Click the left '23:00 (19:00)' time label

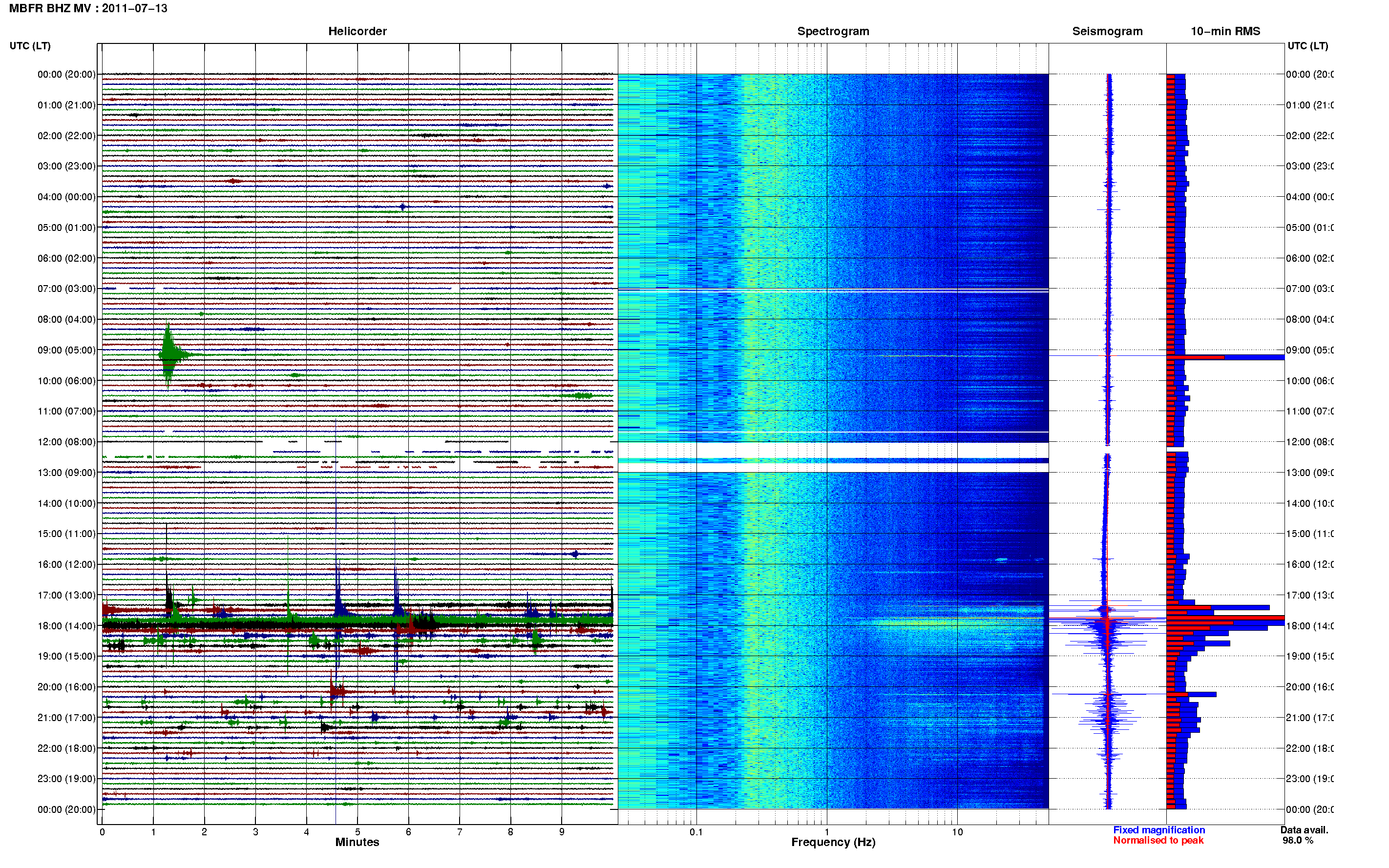(x=66, y=779)
